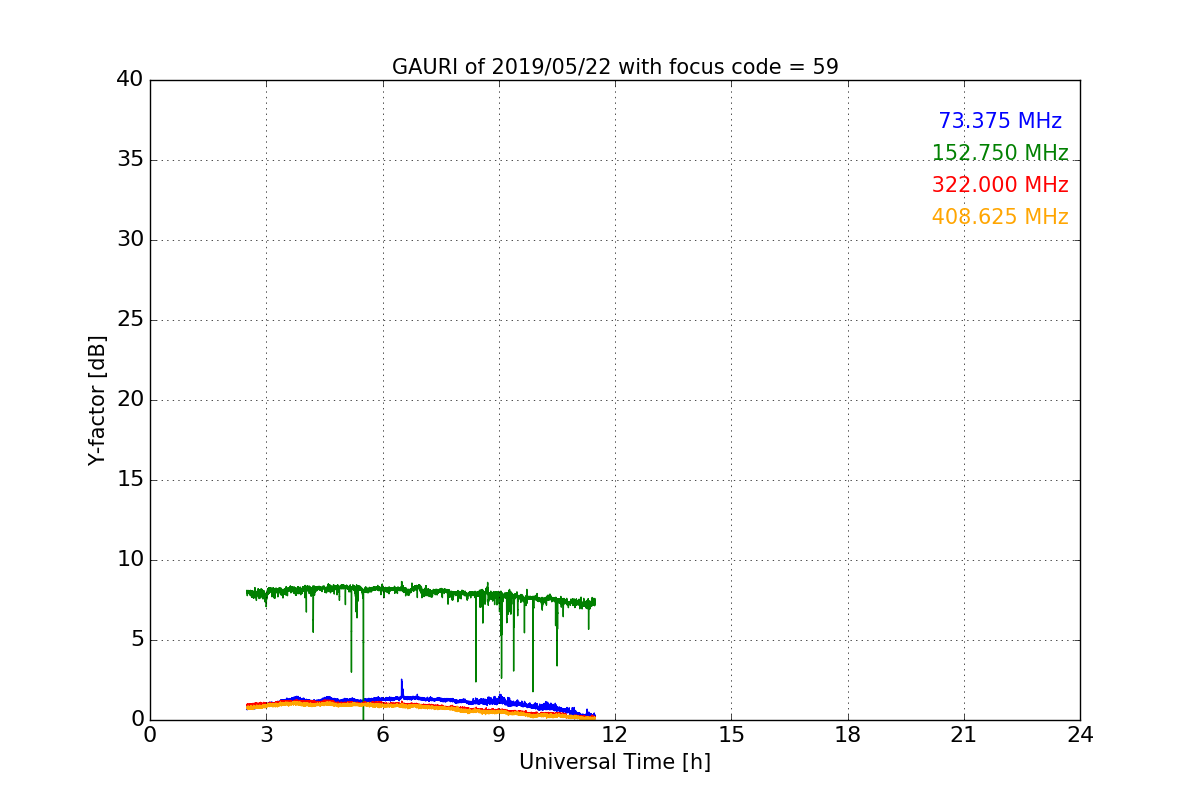Click the y-axis tick label 30

(130, 240)
